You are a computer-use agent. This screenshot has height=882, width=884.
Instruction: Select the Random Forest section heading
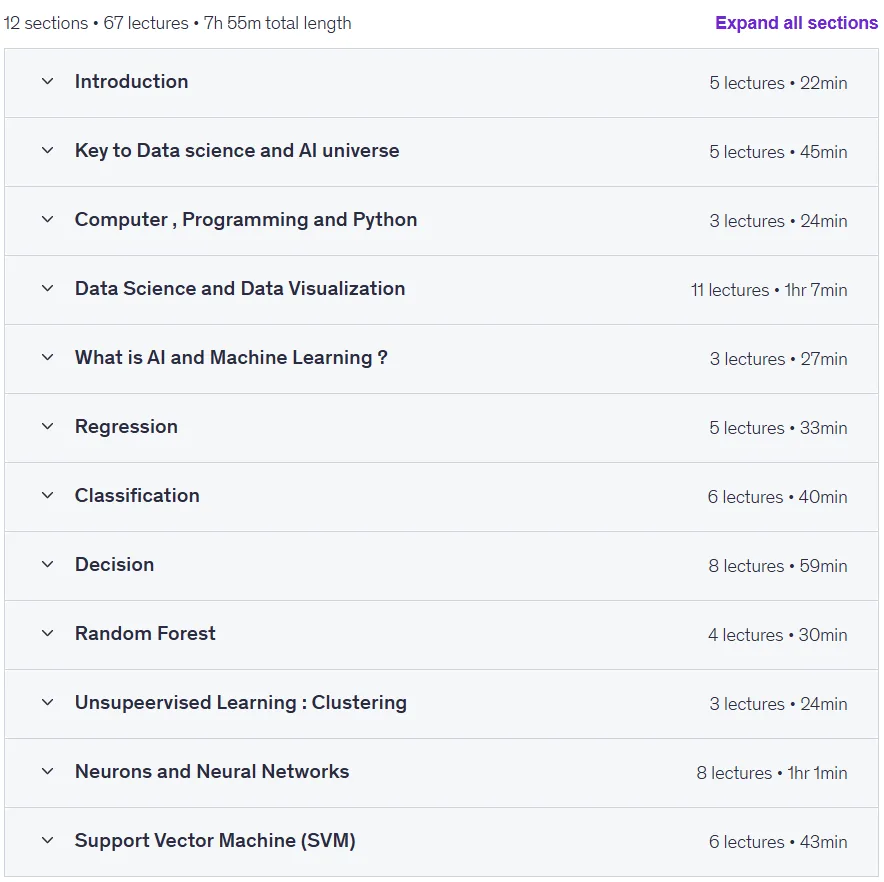pyautogui.click(x=145, y=633)
